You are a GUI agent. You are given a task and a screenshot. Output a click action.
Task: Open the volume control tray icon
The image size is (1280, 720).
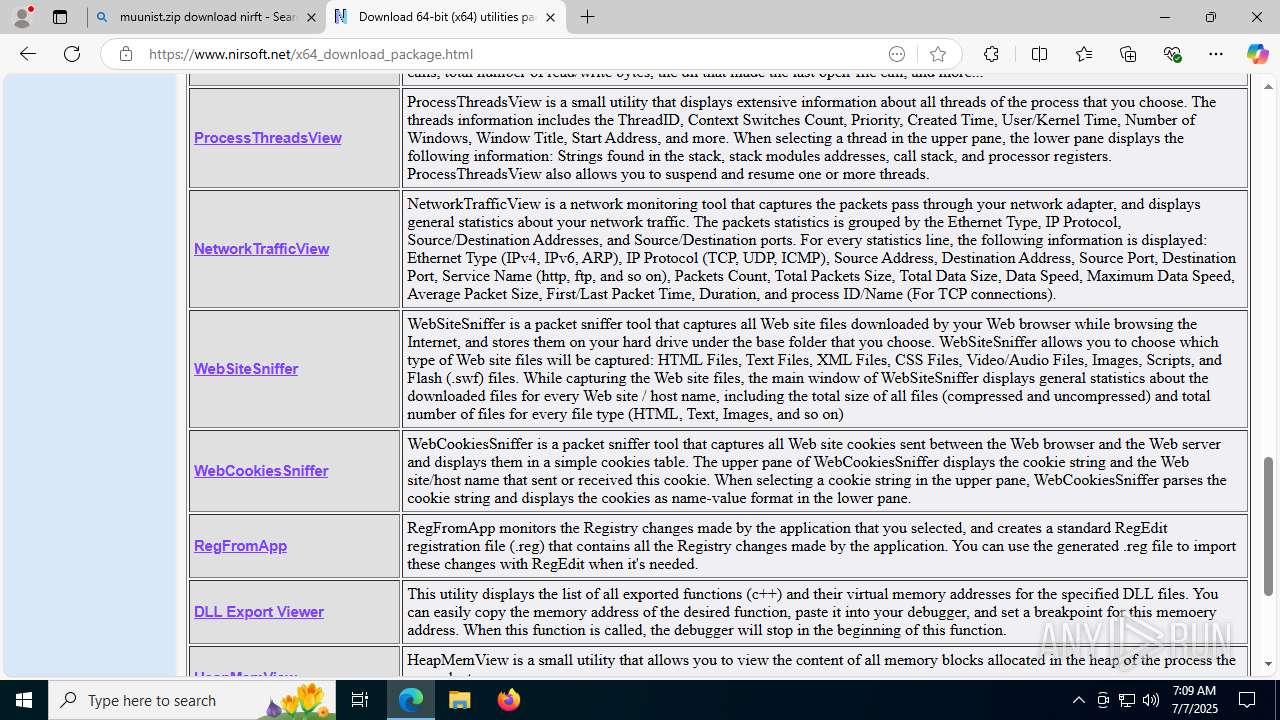(1151, 700)
